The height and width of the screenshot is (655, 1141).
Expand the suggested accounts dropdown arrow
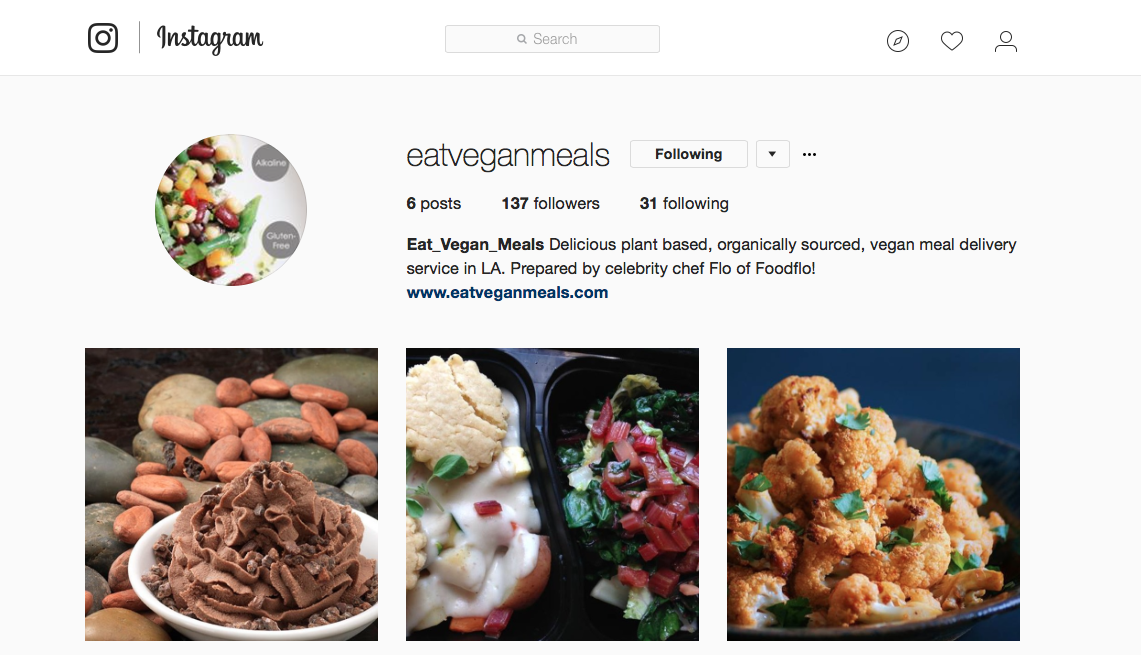[773, 154]
